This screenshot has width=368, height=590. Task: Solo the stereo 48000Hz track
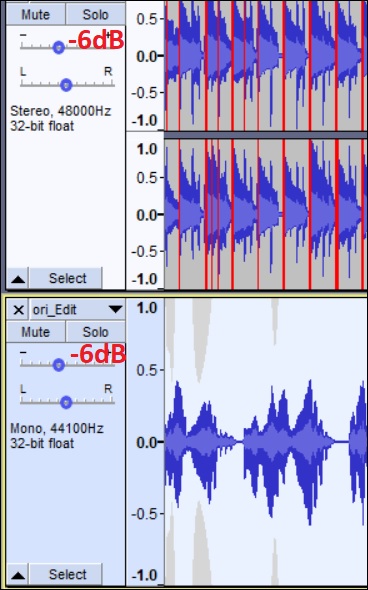point(96,14)
